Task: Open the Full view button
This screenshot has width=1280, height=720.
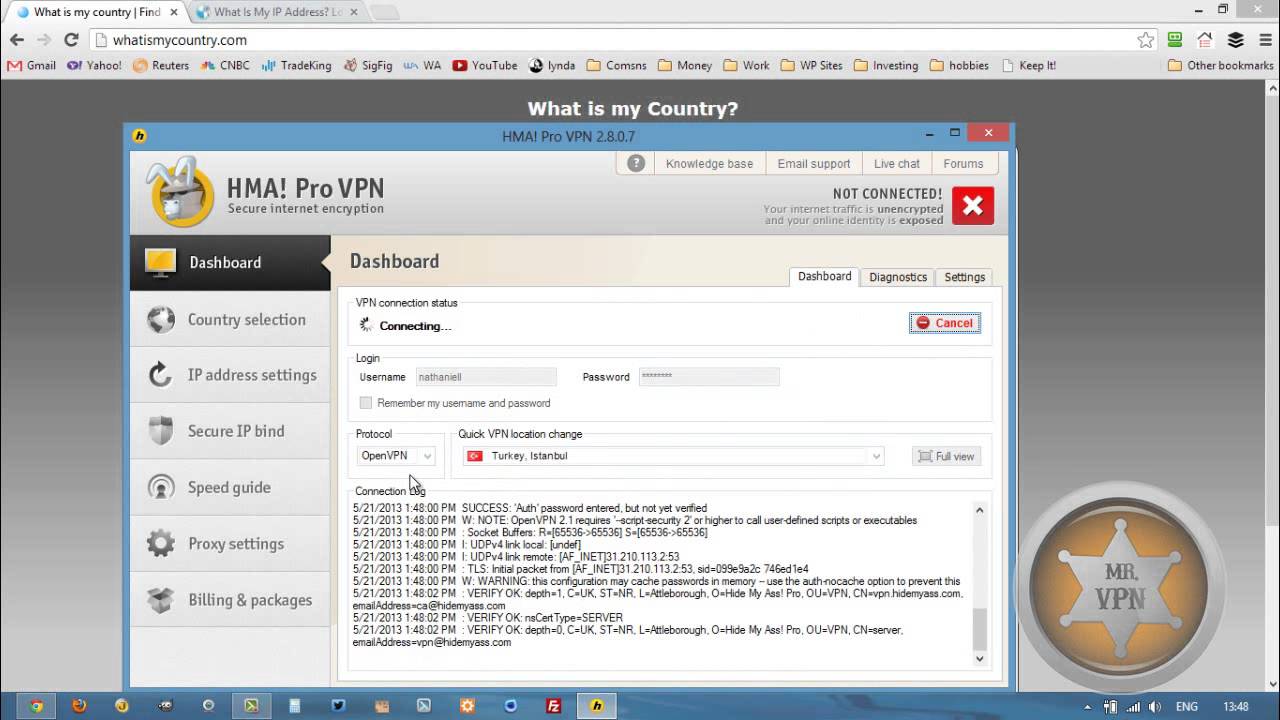Action: [946, 456]
